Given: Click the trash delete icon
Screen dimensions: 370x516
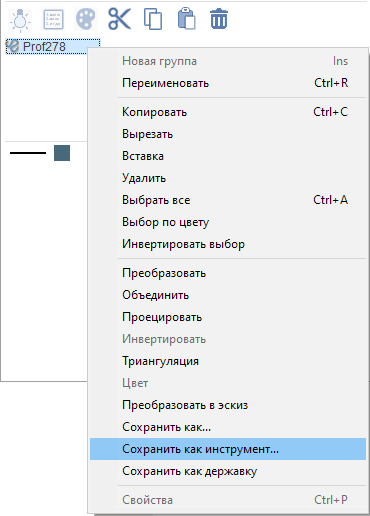Looking at the screenshot, I should [x=219, y=19].
